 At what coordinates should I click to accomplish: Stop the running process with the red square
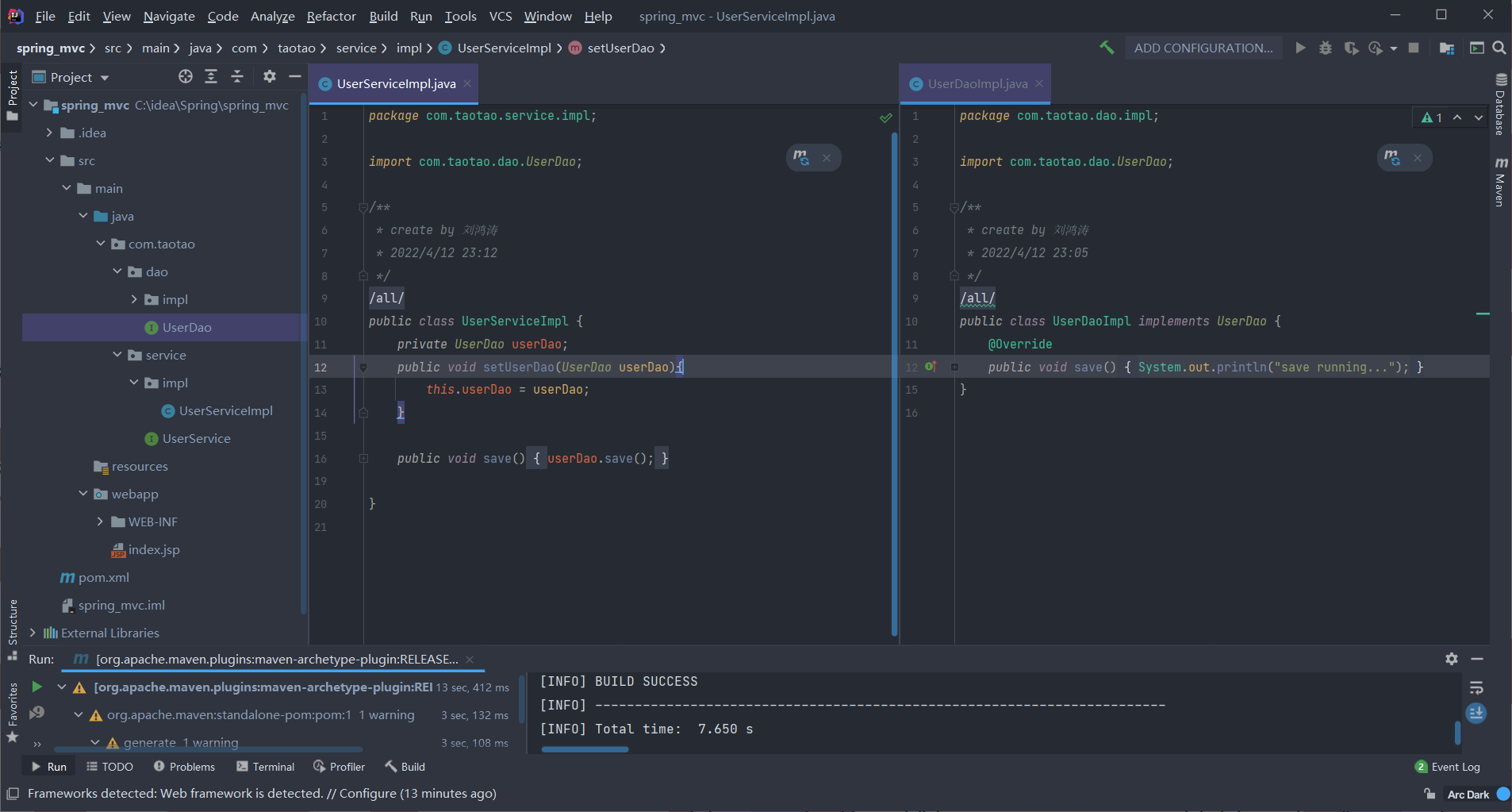point(1414,48)
